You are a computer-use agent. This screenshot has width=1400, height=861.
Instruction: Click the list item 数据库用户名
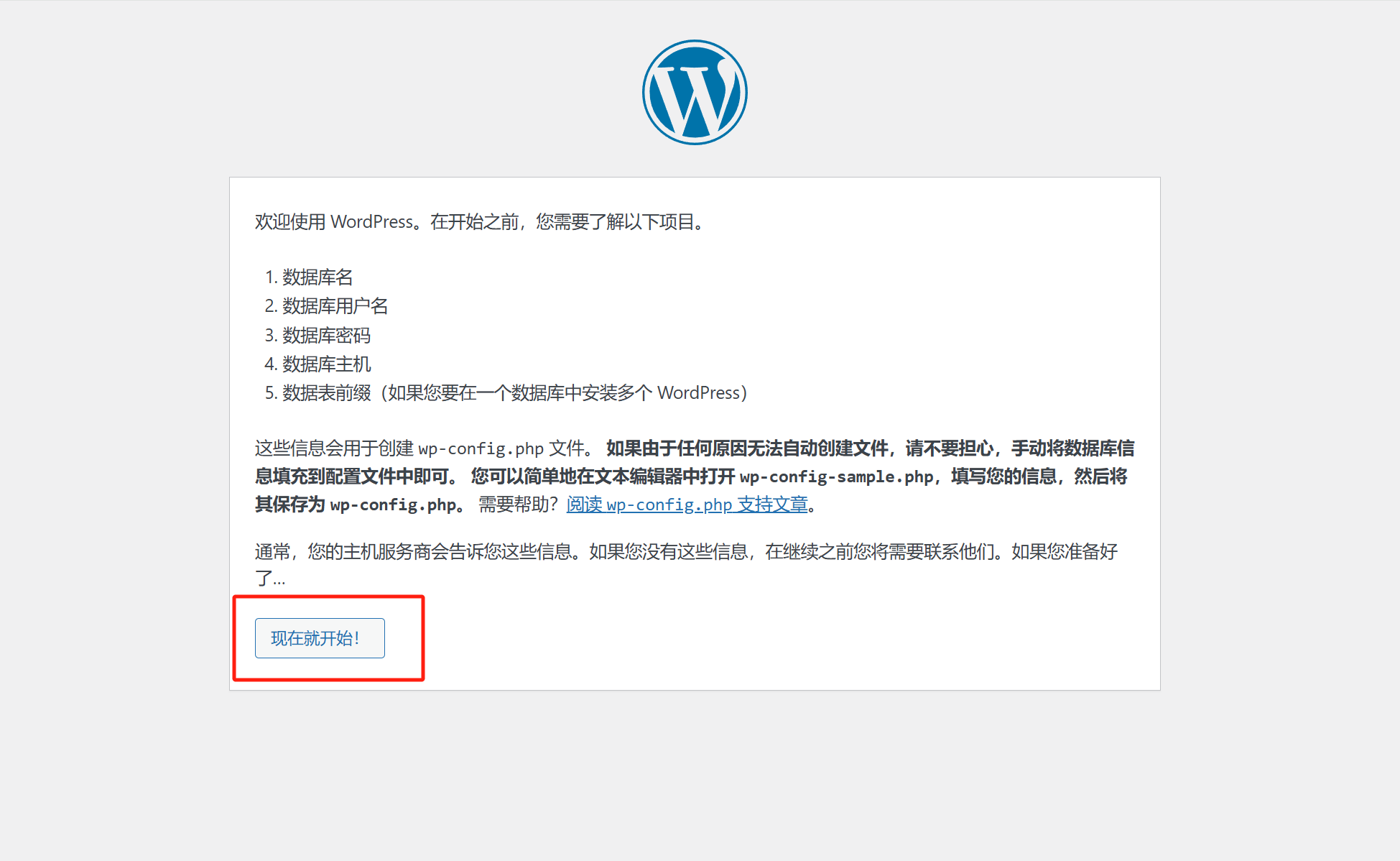[335, 306]
